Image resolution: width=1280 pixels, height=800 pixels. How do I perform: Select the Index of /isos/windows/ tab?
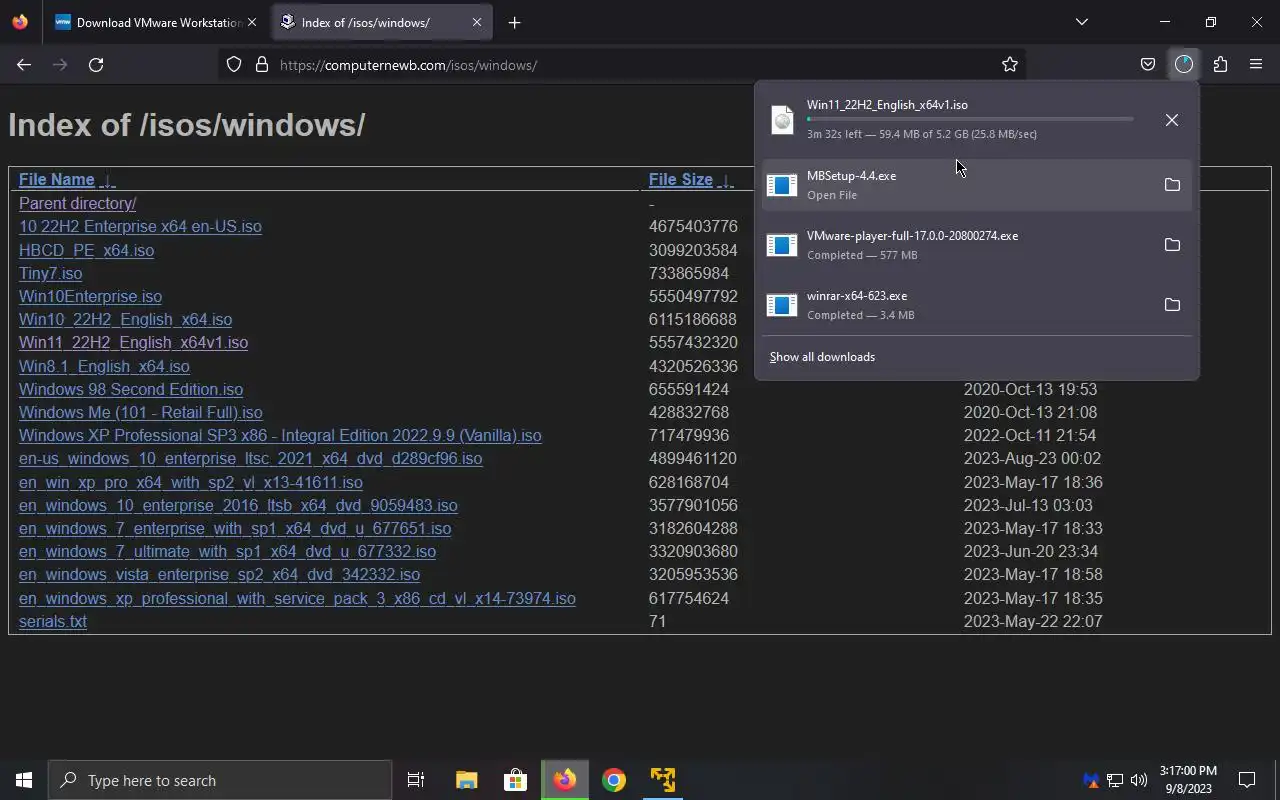pos(382,22)
